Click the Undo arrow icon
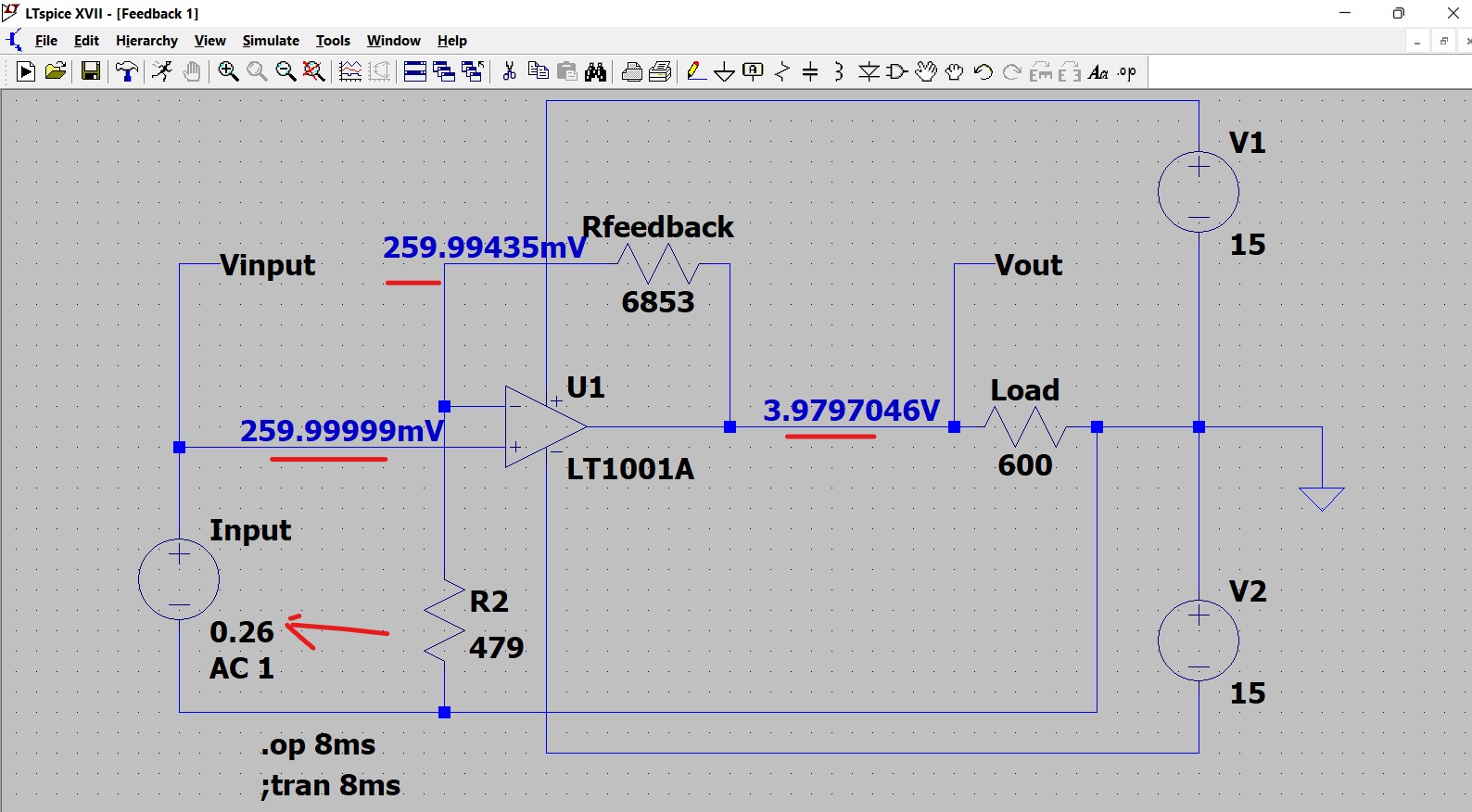 983,72
